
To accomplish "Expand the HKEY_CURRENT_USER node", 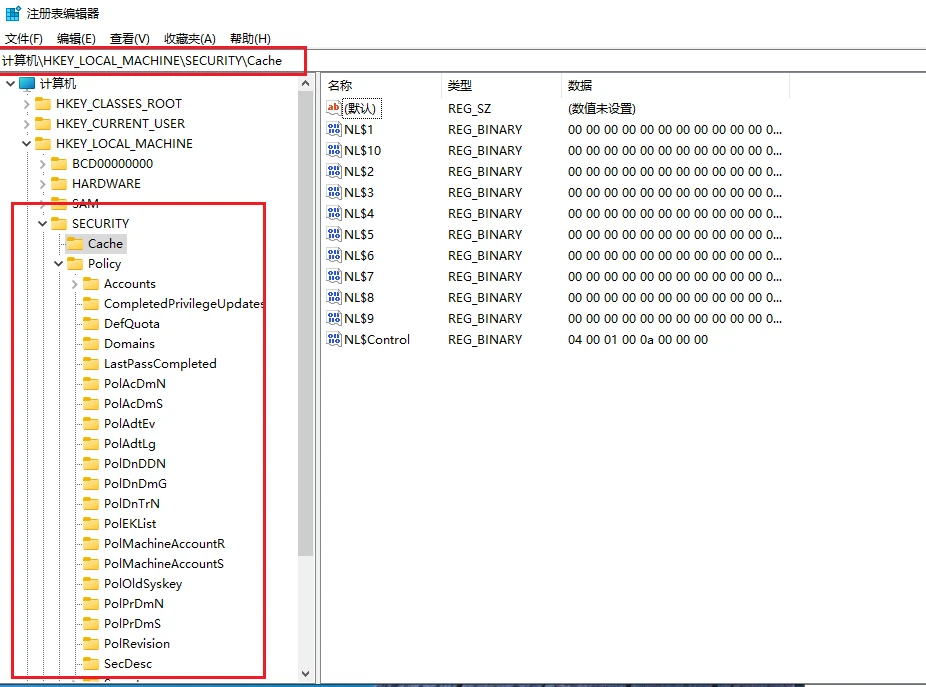I will [27, 124].
